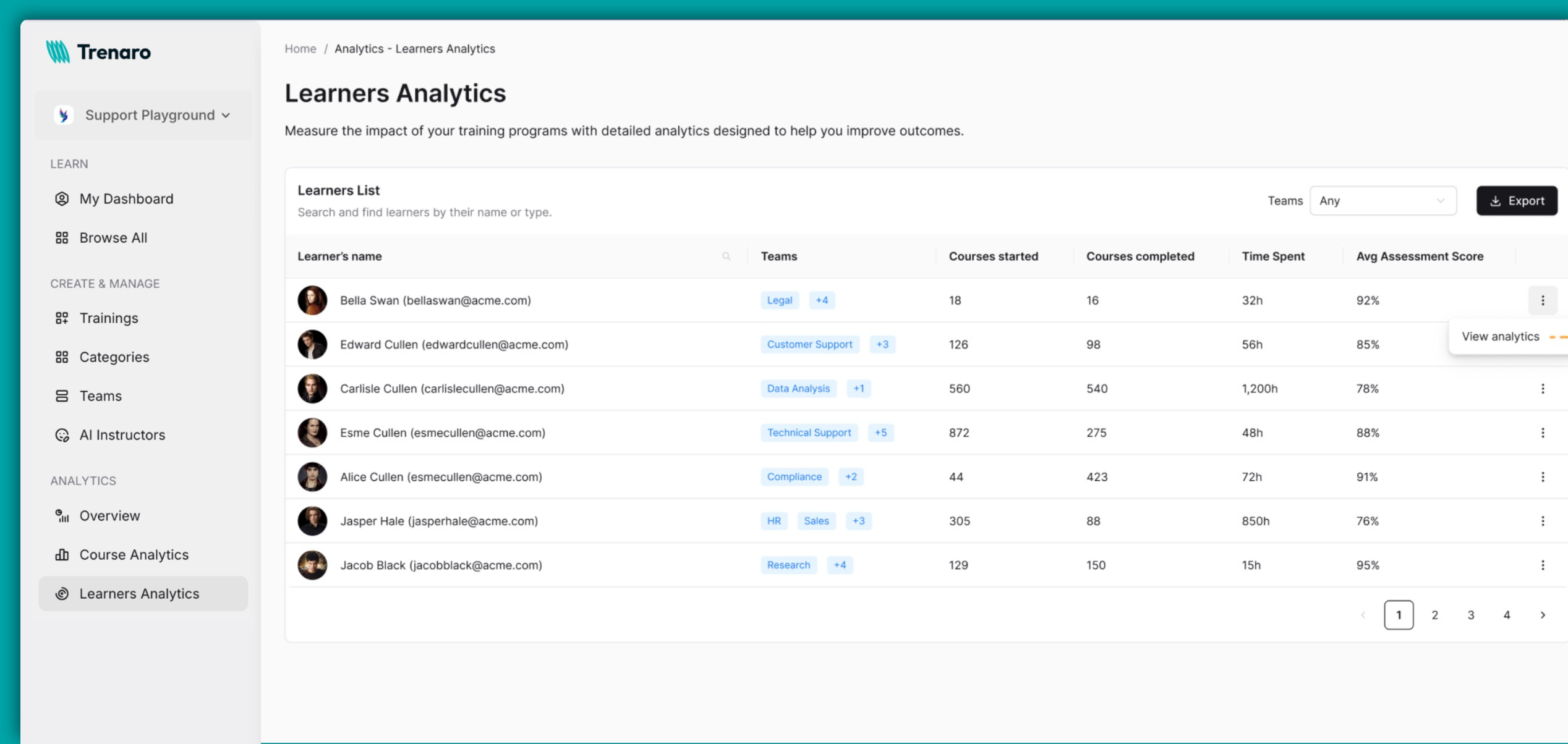
Task: Go to page 3 of the learners list
Action: (1471, 615)
